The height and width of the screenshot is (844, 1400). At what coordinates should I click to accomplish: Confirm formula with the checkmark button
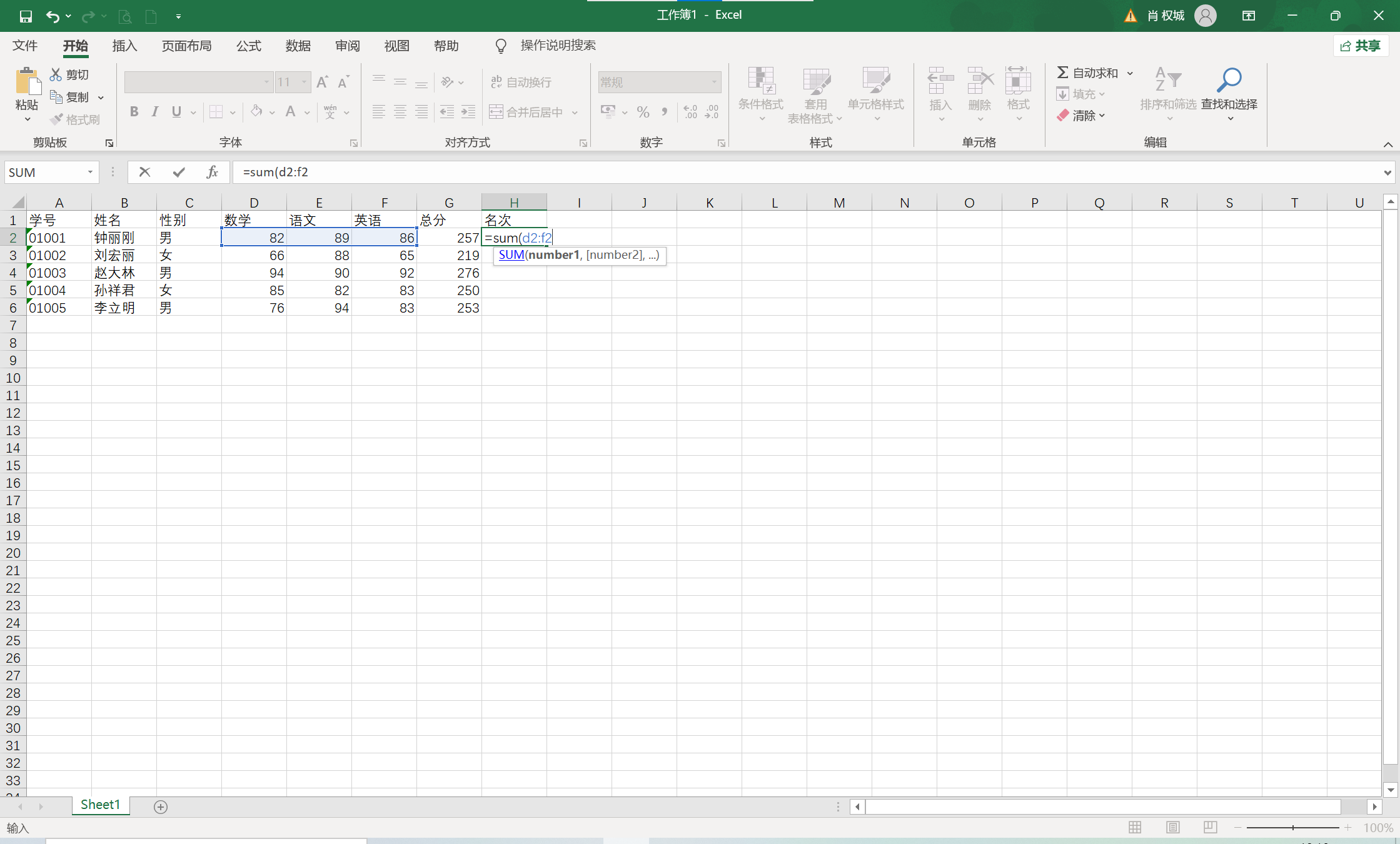click(179, 172)
